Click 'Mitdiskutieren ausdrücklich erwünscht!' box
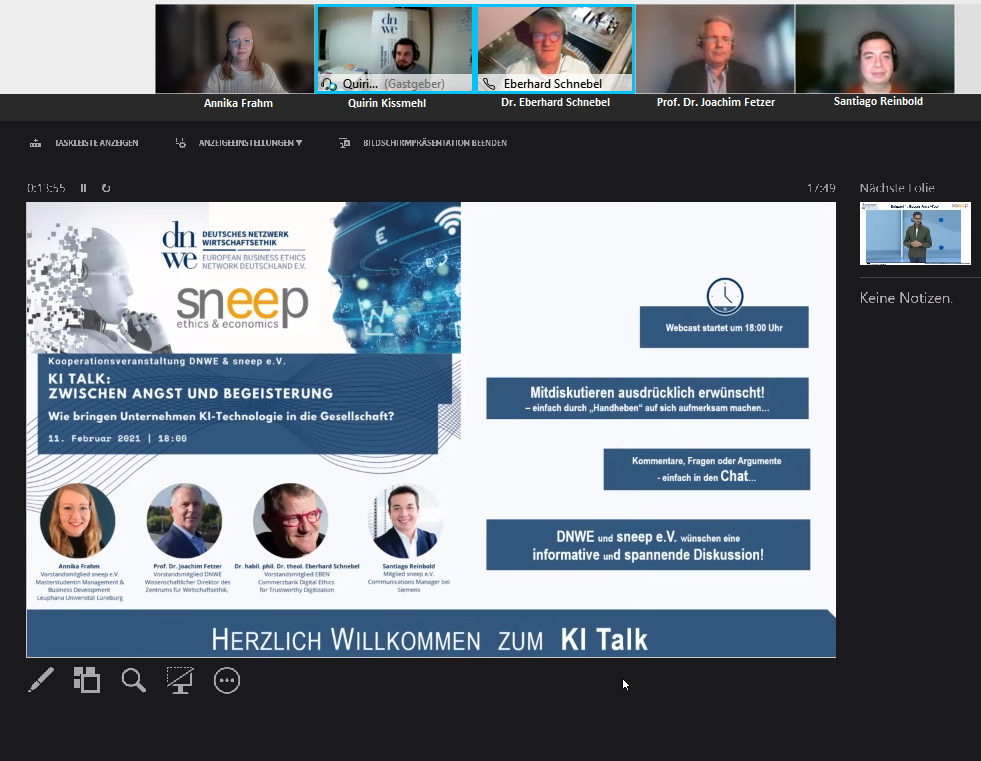This screenshot has width=981, height=761. [648, 398]
